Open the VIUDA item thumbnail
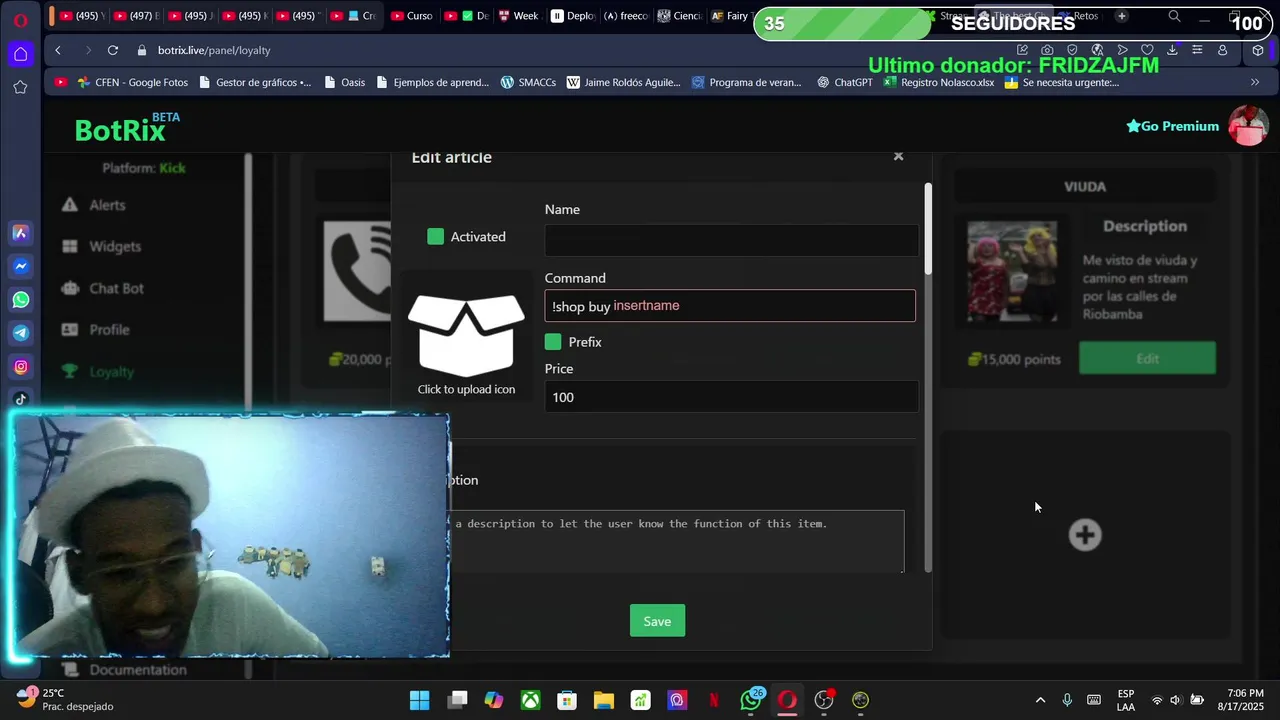The image size is (1280, 720). pyautogui.click(x=1012, y=272)
